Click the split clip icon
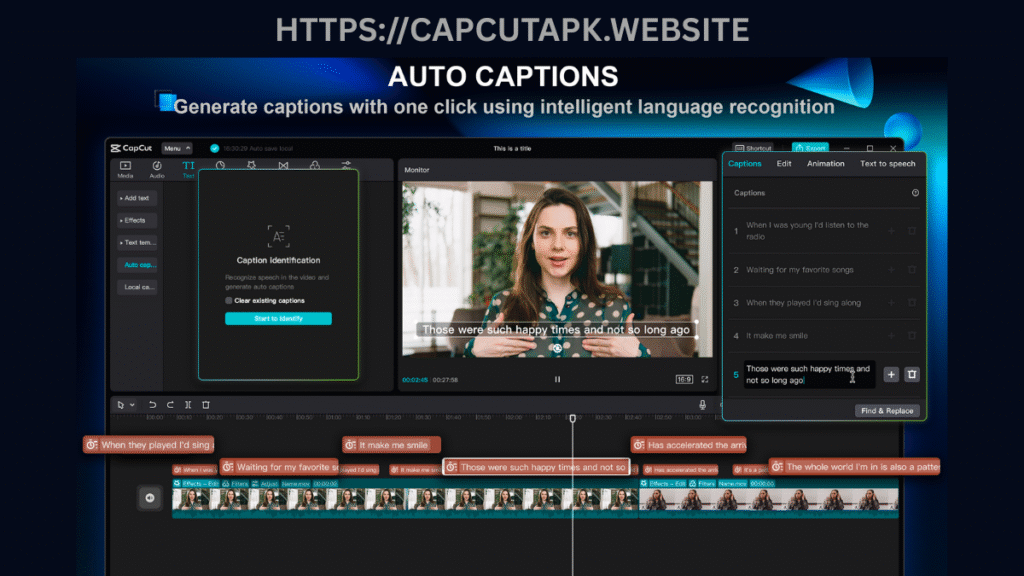Viewport: 1024px width, 576px height. 188,405
